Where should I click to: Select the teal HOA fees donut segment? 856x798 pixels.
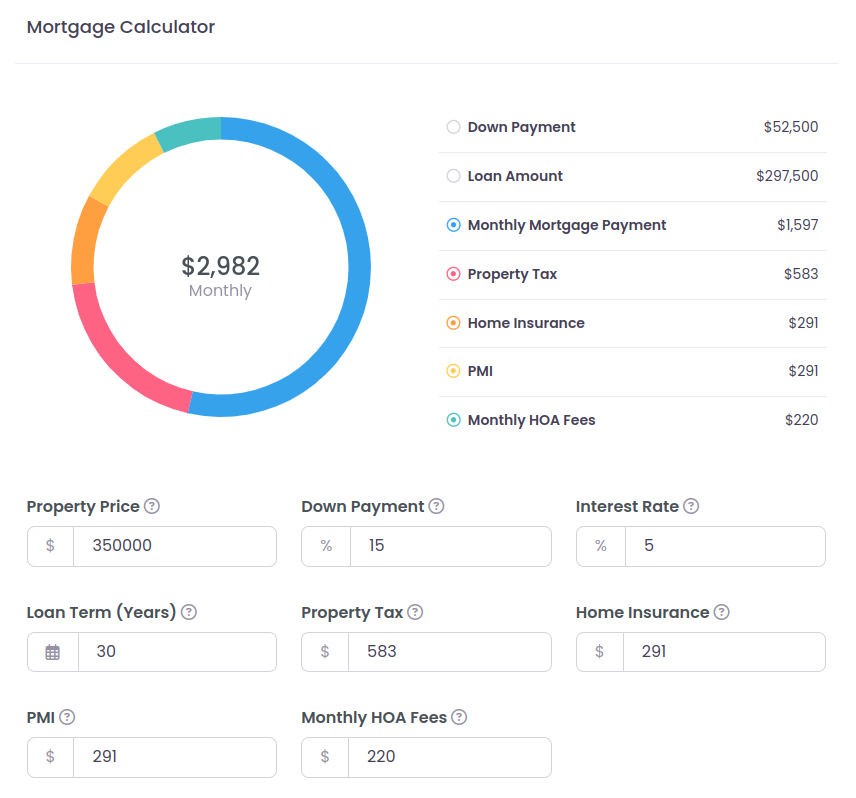click(188, 133)
